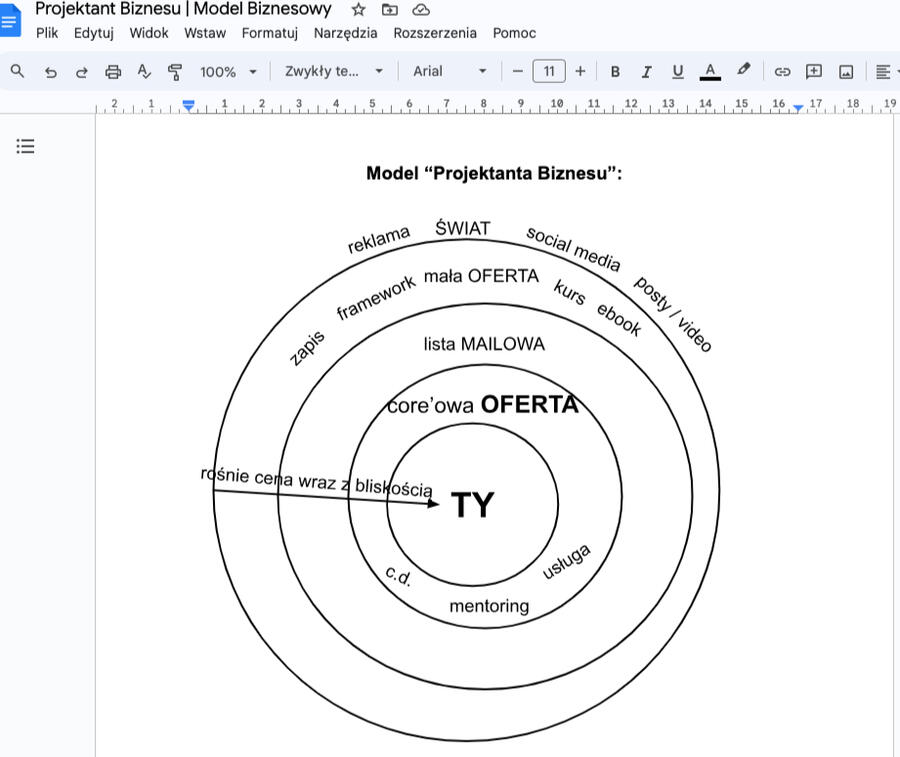Open the text color picker
Viewport: 900px width, 757px height.
click(710, 72)
